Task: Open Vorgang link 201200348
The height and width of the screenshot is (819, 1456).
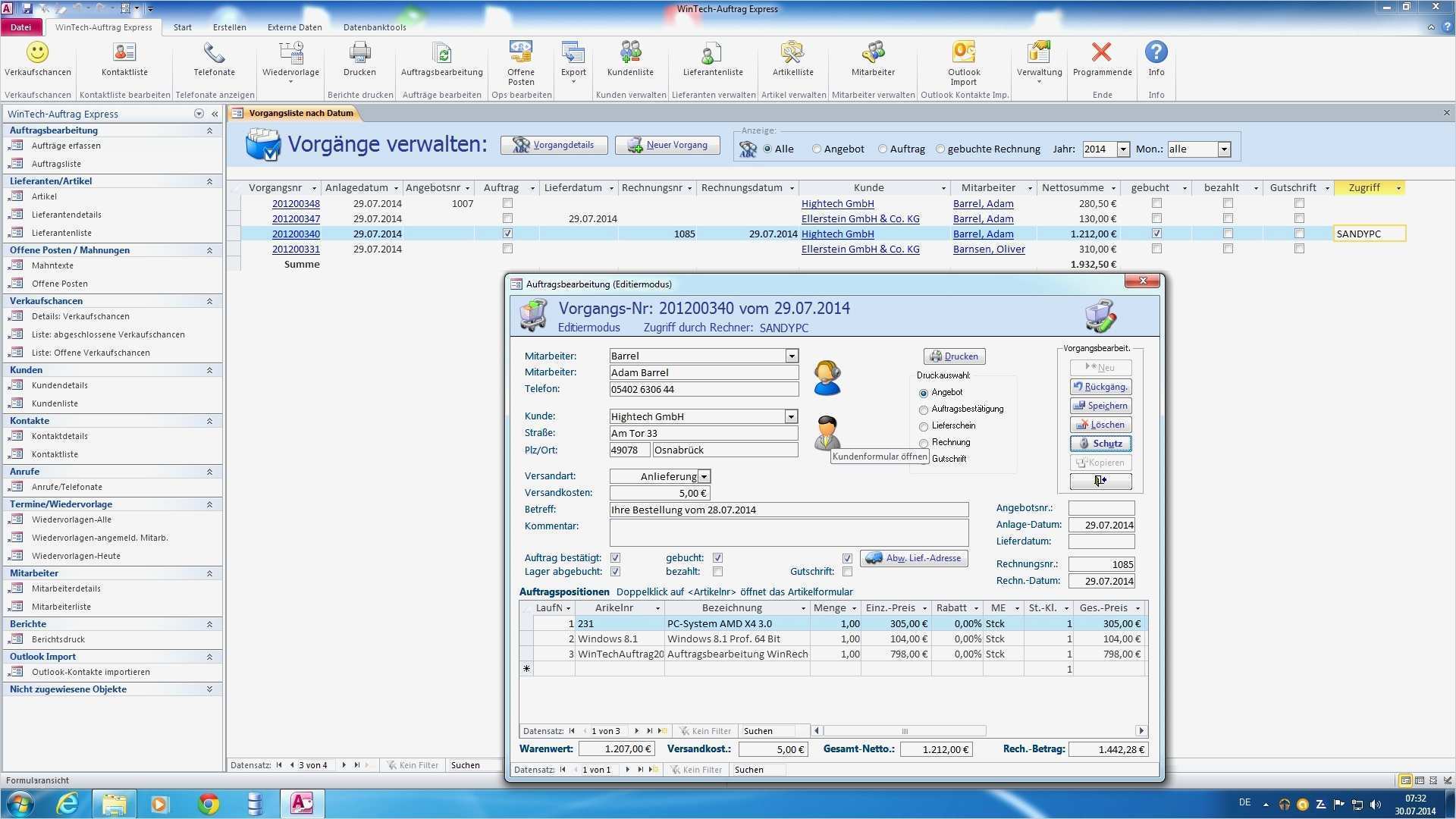Action: (x=296, y=204)
